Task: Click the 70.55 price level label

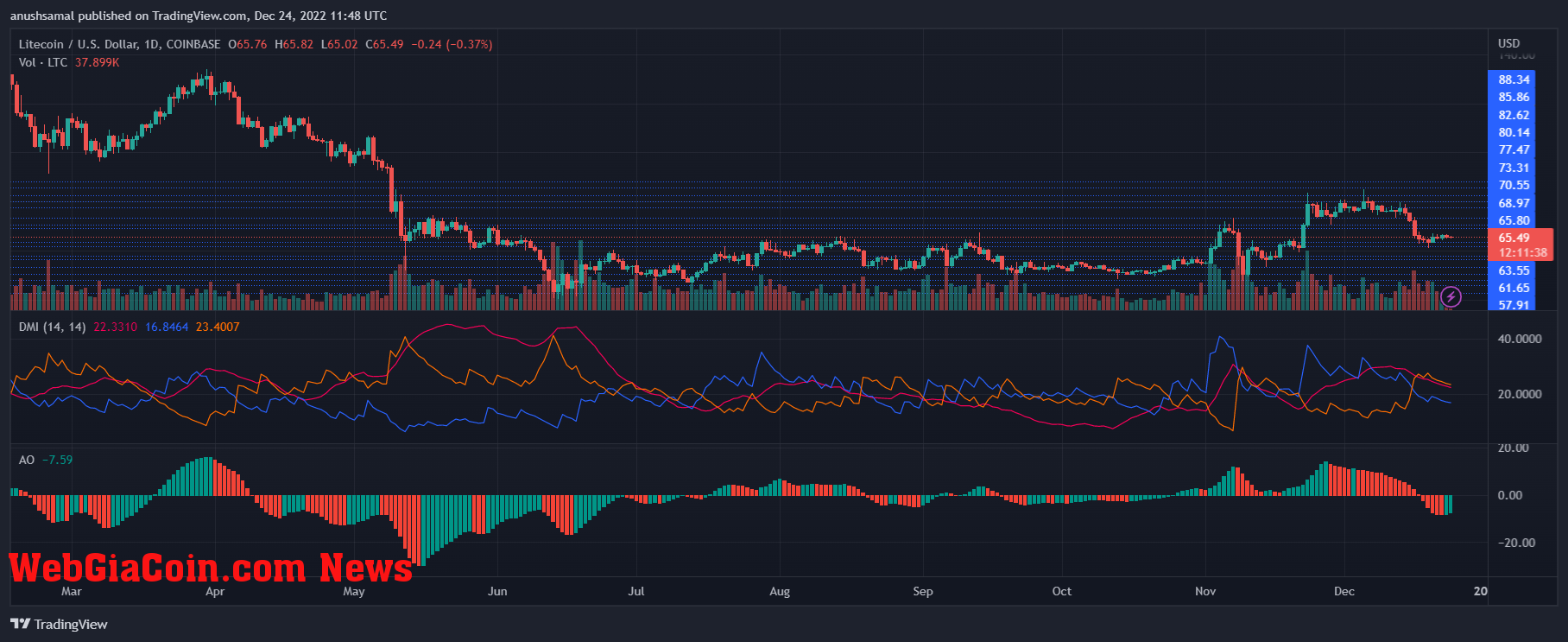Action: [x=1514, y=185]
